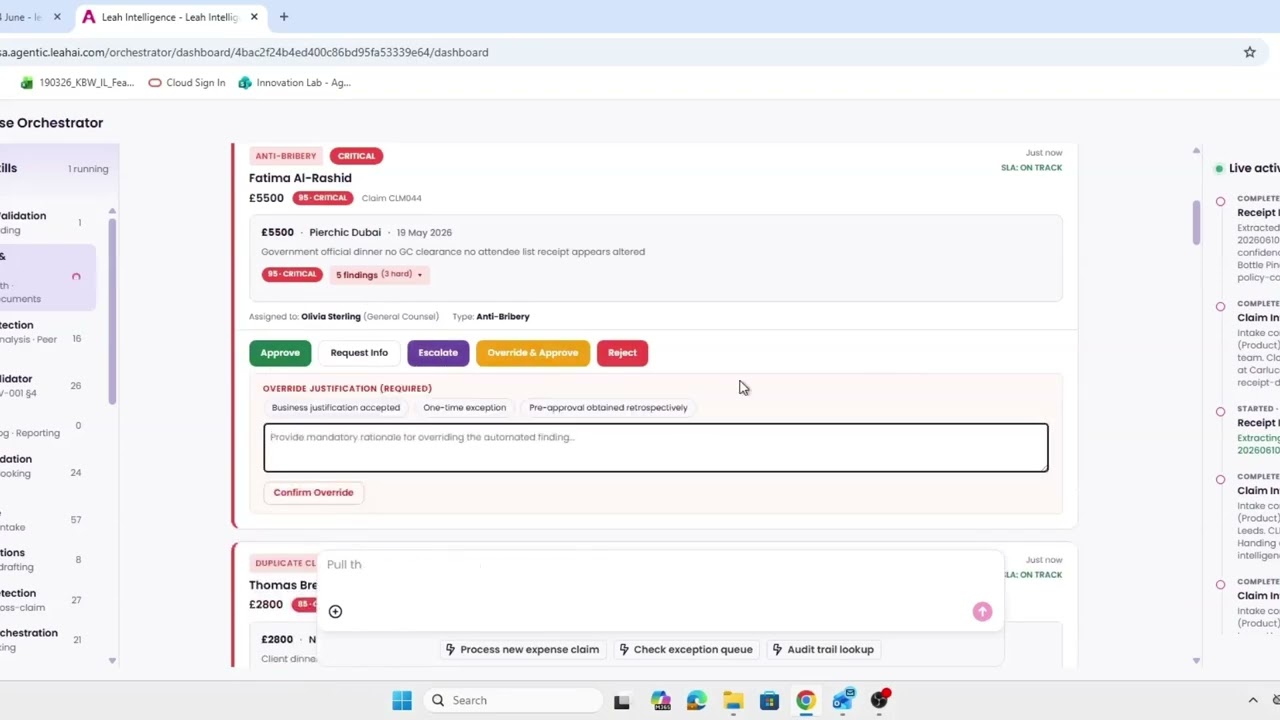Select the skill row showing count 57
1280x720 pixels.
point(48,519)
